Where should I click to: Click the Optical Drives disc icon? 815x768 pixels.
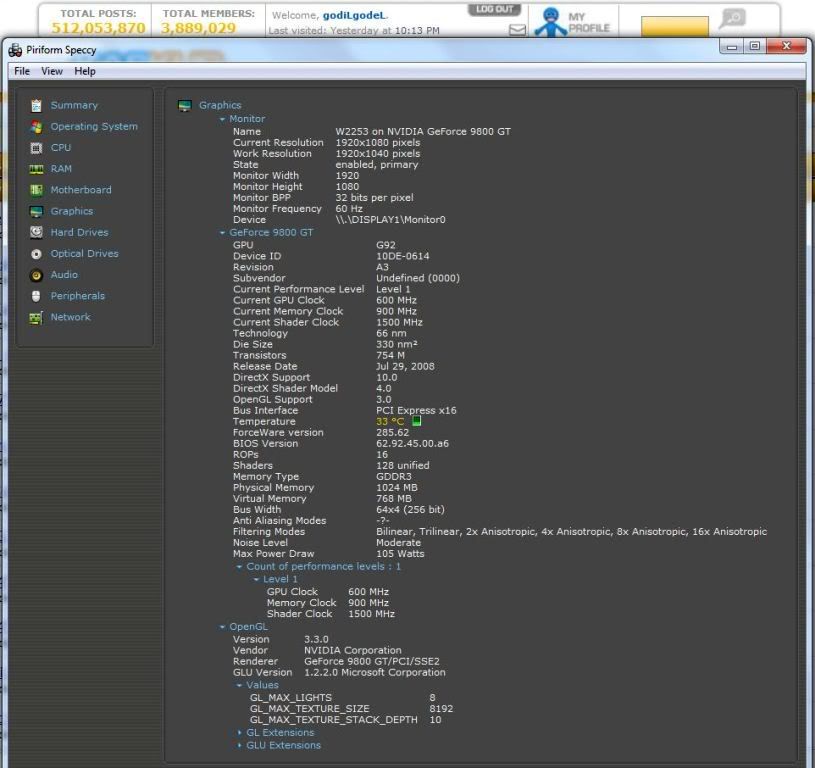pos(36,254)
